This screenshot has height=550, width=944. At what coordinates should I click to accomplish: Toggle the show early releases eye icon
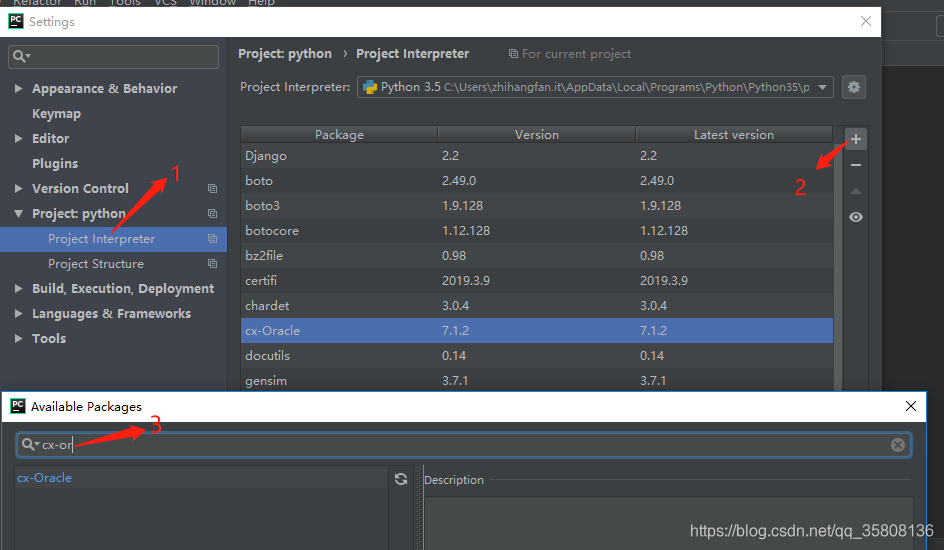coord(856,217)
